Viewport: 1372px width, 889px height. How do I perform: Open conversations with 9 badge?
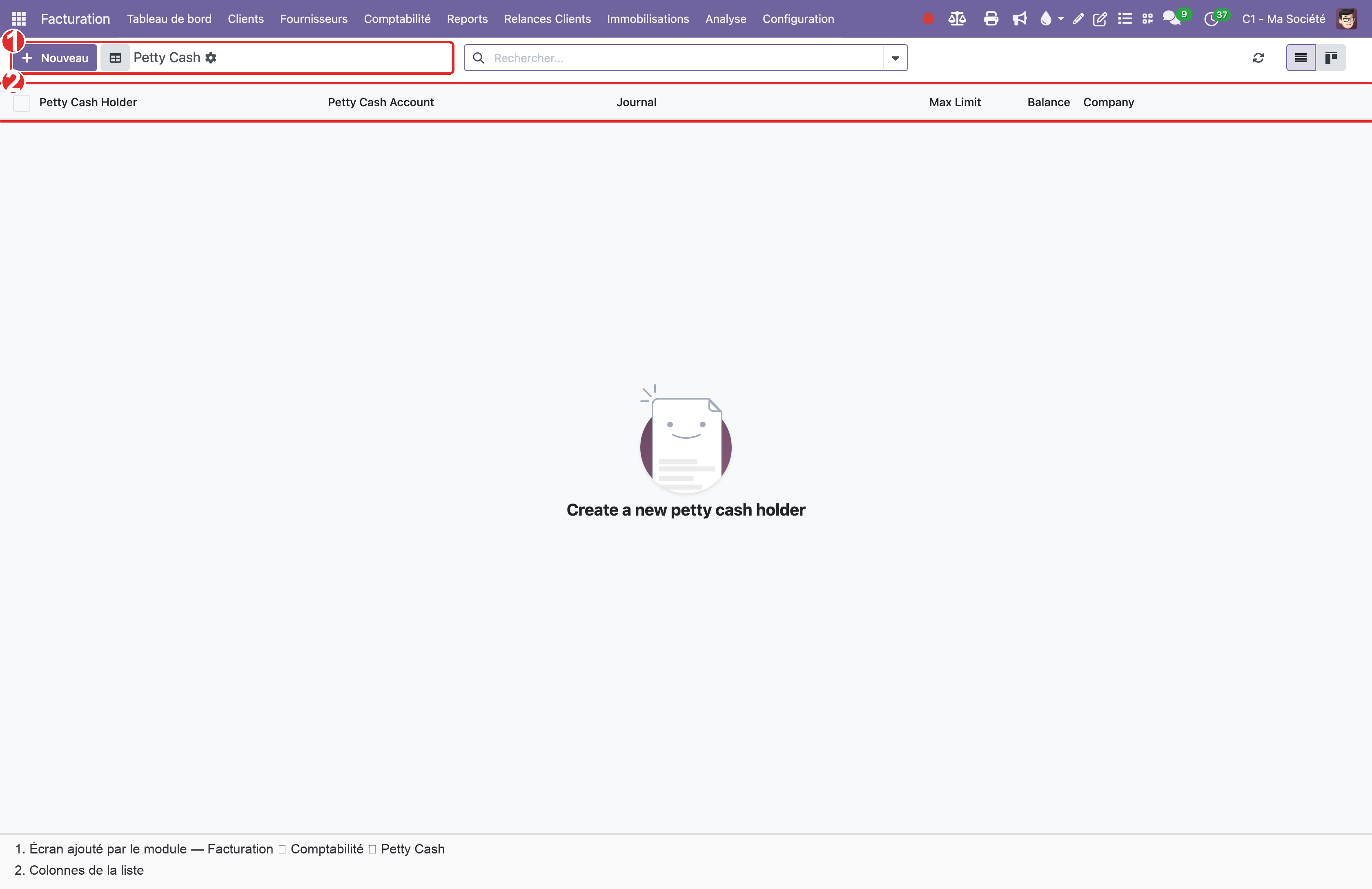pos(1176,17)
